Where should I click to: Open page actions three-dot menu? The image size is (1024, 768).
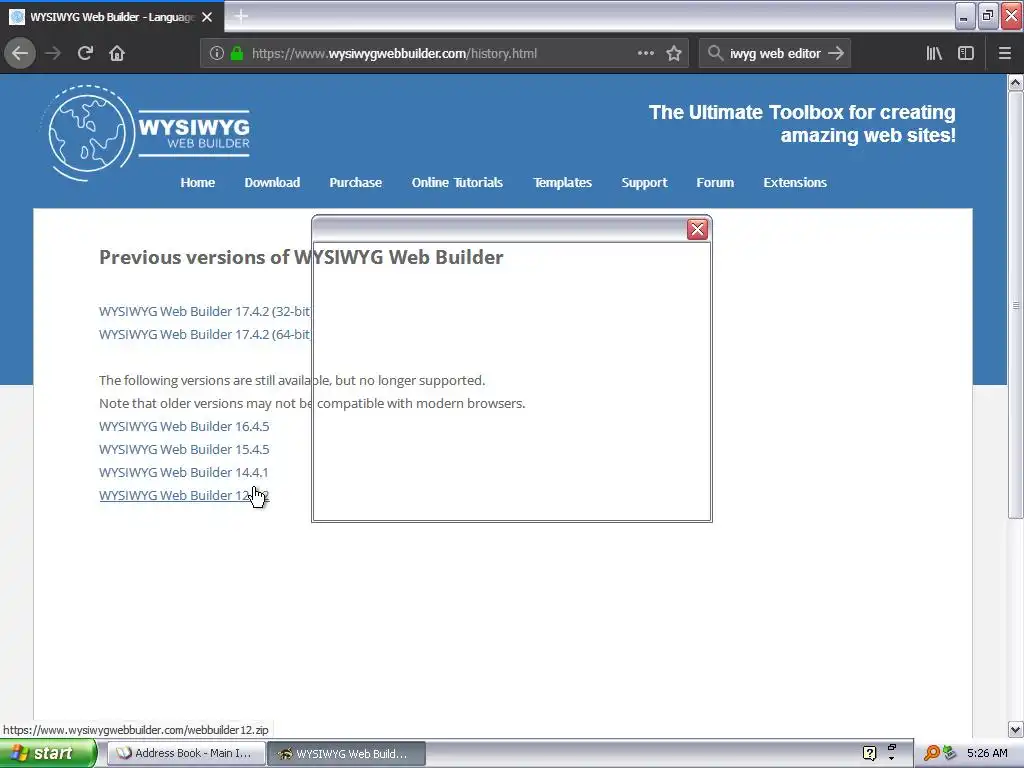coord(645,54)
